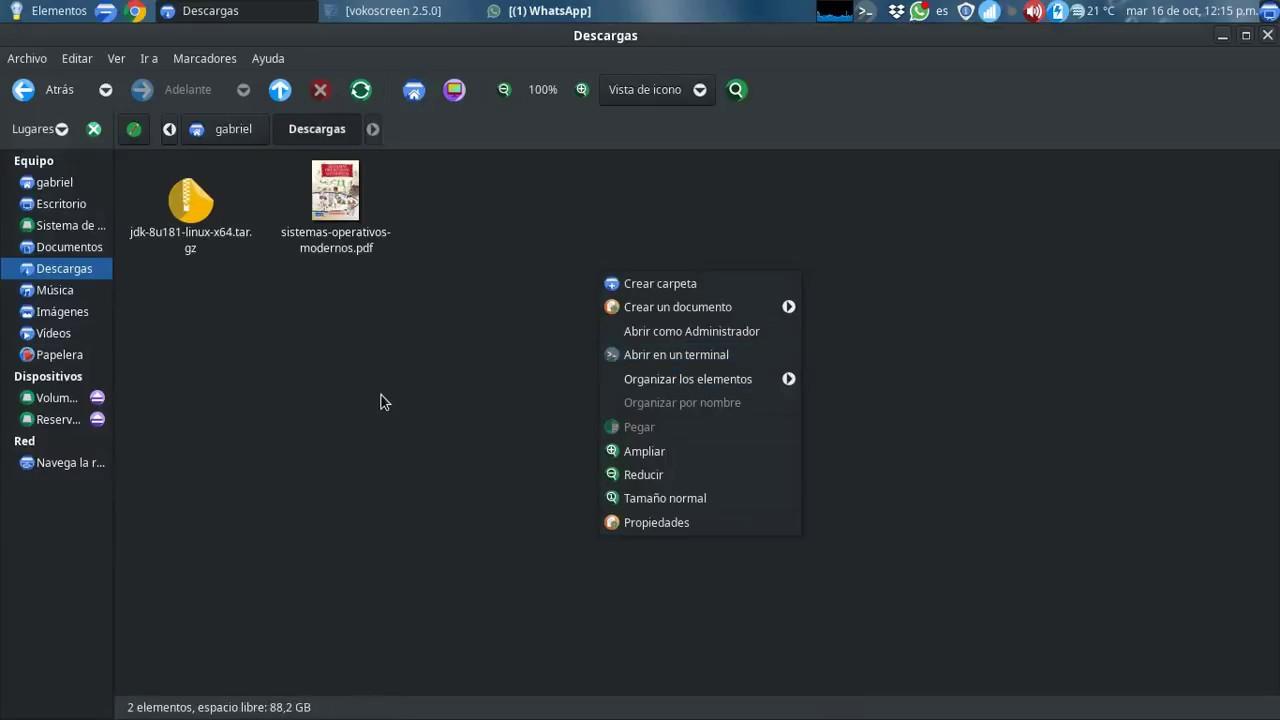The width and height of the screenshot is (1280, 720).
Task: Open the Marcadores menu
Action: coord(204,59)
